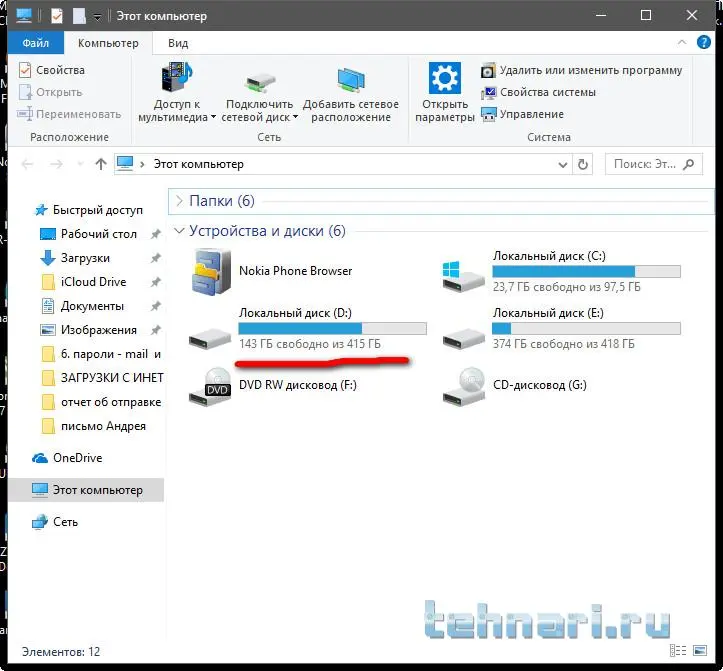Select DVD RW дисковод (F:) icon
This screenshot has height=671, width=723.
pyautogui.click(x=210, y=387)
